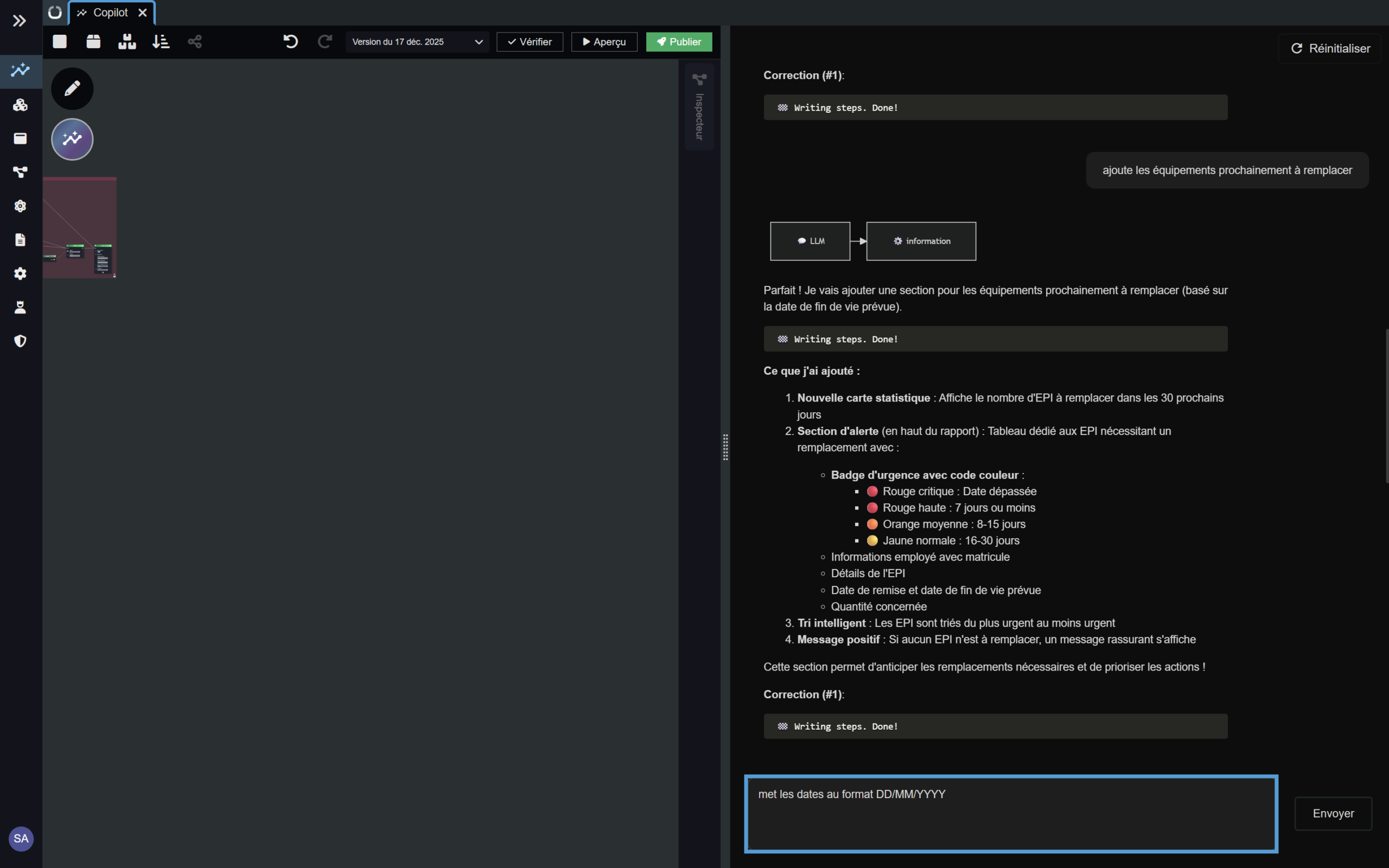Click Réinitialiser to reset the chat
Viewport: 1389px width, 868px height.
[1330, 49]
